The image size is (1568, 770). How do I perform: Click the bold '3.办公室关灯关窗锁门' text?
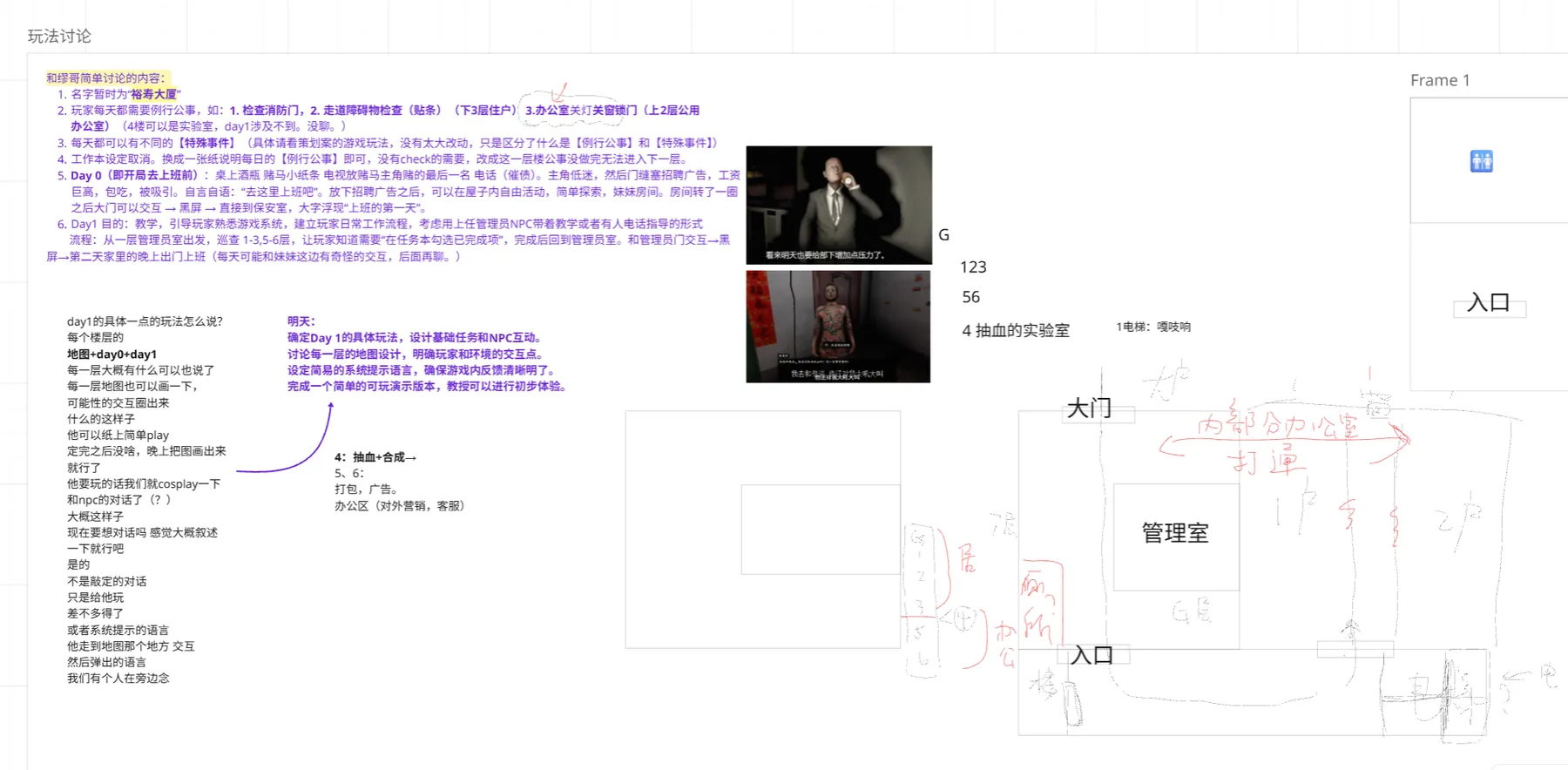pos(581,110)
